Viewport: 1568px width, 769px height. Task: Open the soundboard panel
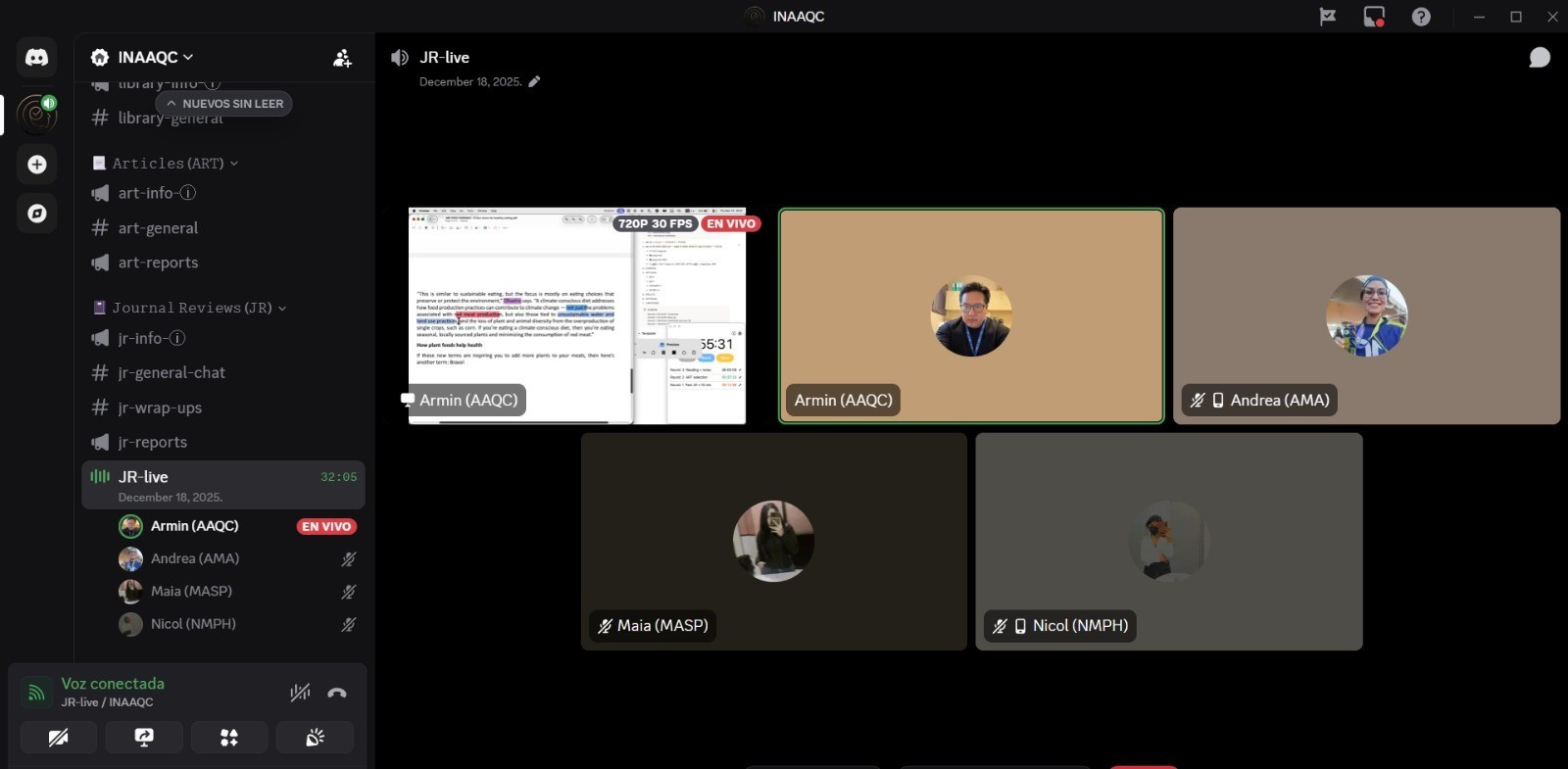(315, 738)
